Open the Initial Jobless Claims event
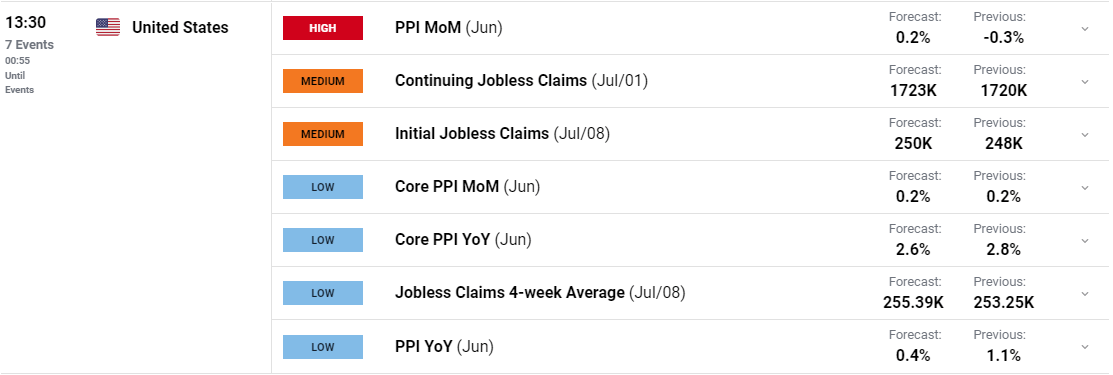 pos(502,134)
